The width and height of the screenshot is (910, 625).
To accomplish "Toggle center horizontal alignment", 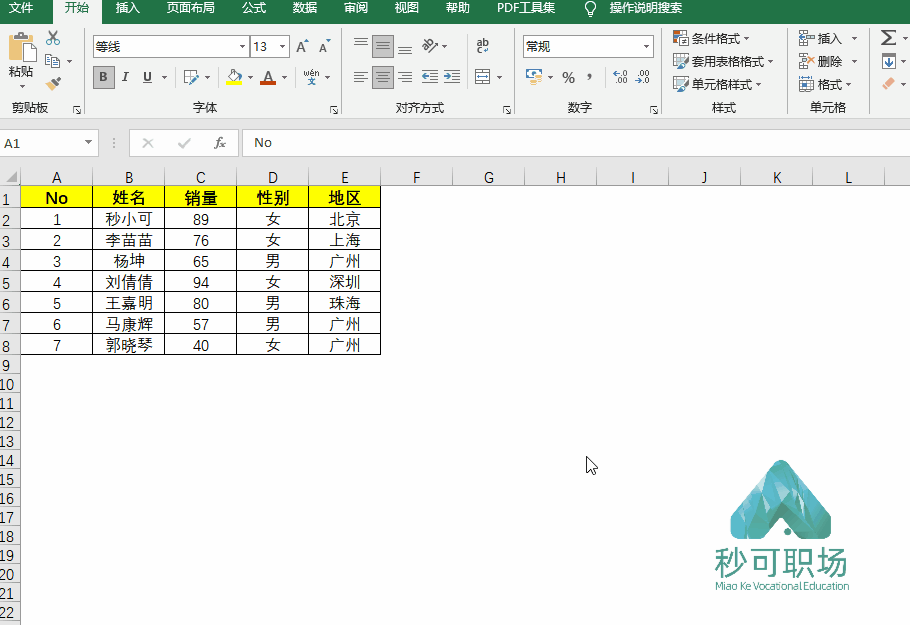I will tap(382, 77).
